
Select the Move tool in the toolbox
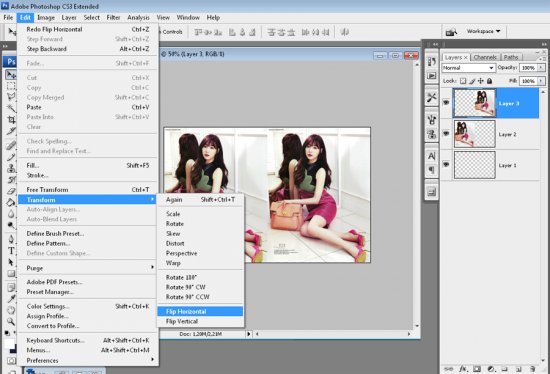click(11, 74)
